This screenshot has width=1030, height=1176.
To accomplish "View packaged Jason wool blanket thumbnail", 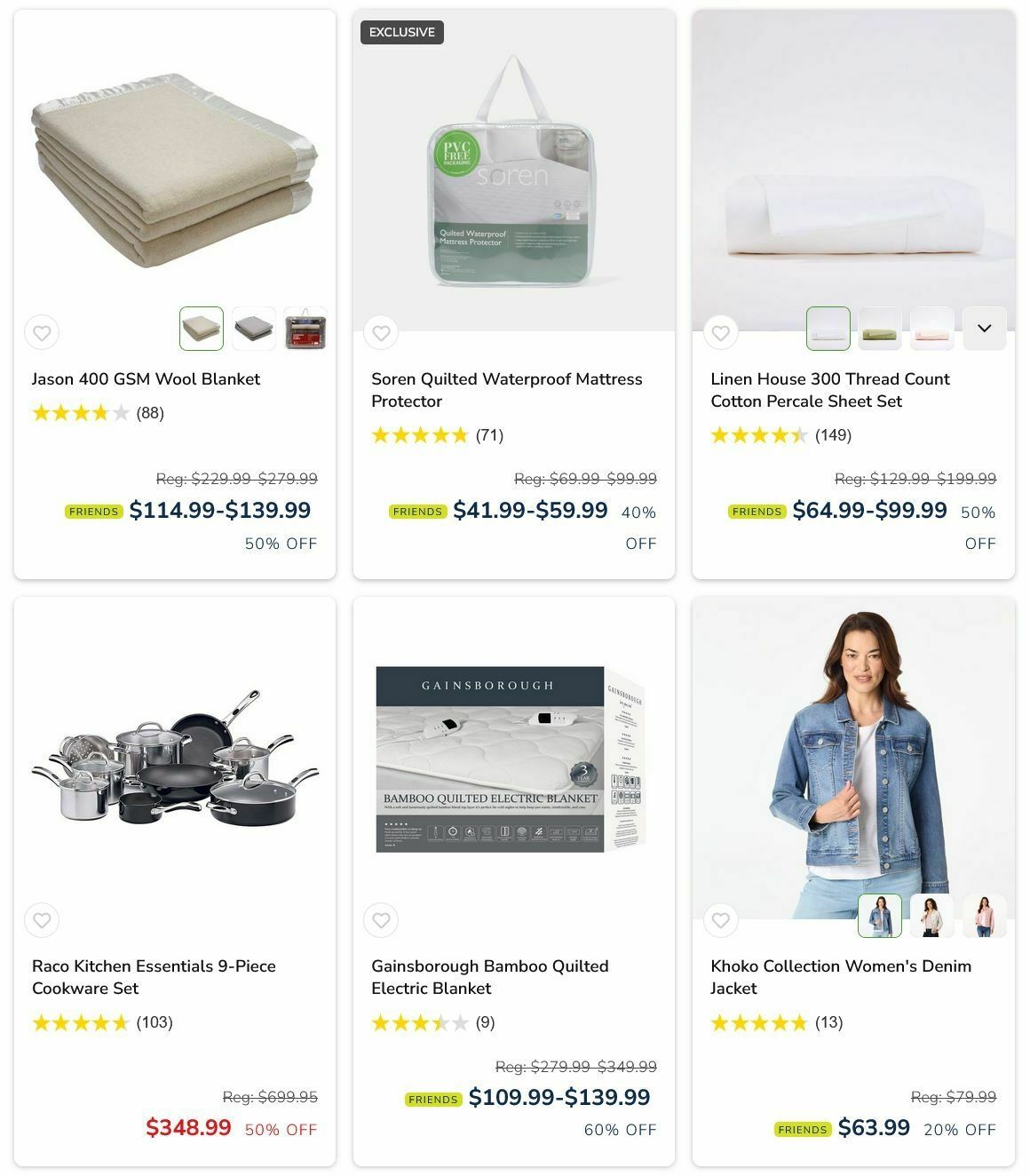I will tap(305, 329).
